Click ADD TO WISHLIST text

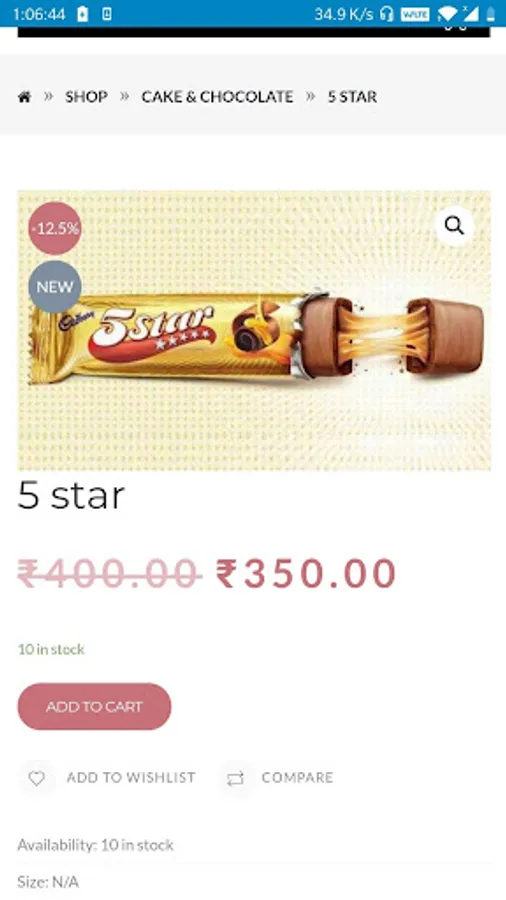click(131, 778)
